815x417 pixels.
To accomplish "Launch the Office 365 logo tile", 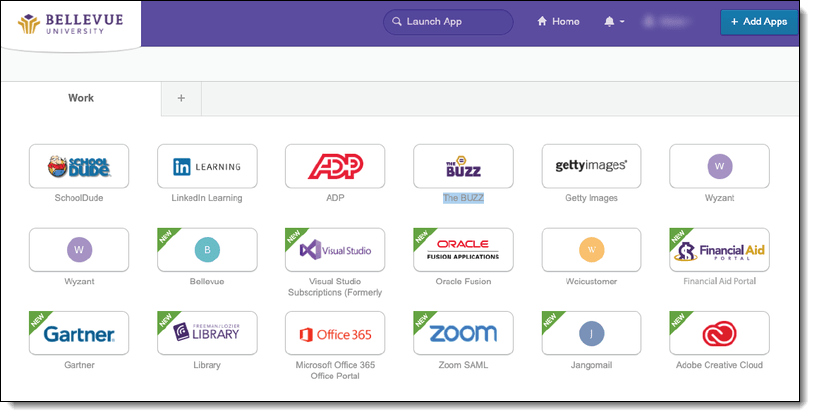I will pyautogui.click(x=335, y=333).
